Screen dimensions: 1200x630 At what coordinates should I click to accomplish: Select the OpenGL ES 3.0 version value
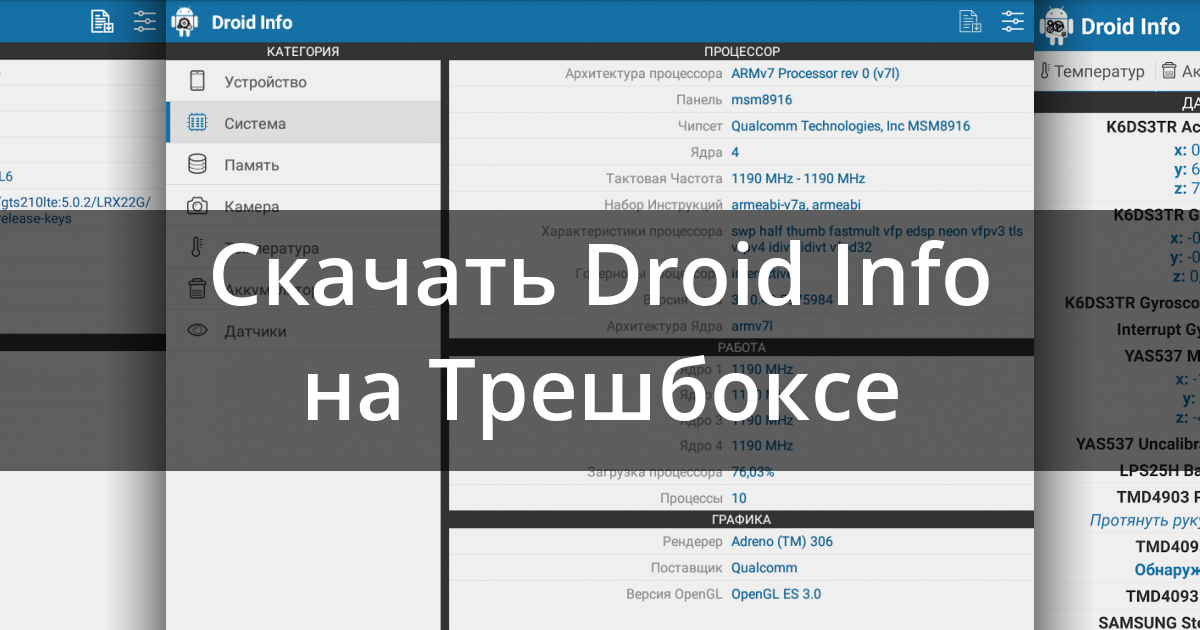pyautogui.click(x=776, y=593)
